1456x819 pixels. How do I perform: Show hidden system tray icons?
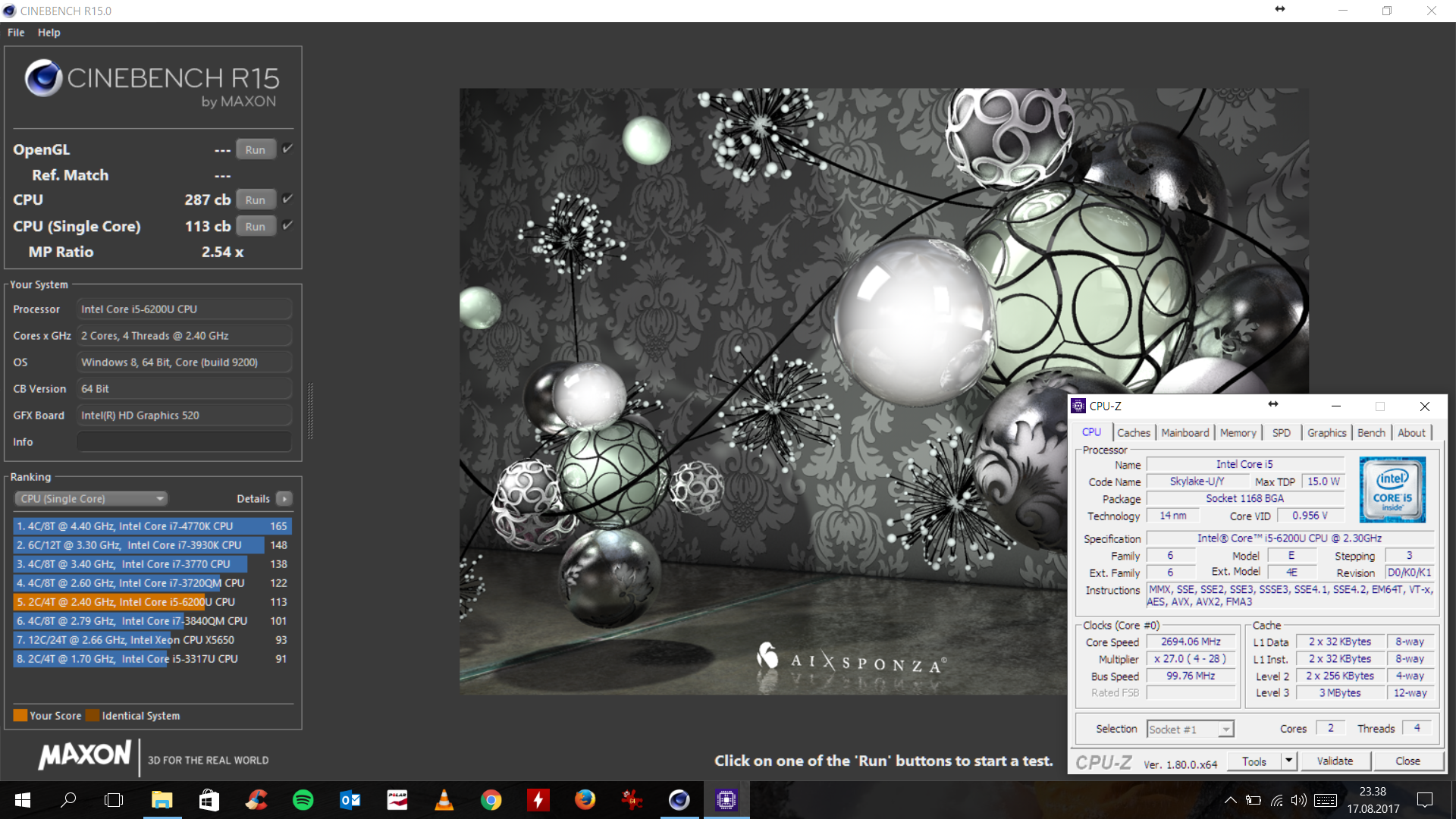(x=1231, y=800)
